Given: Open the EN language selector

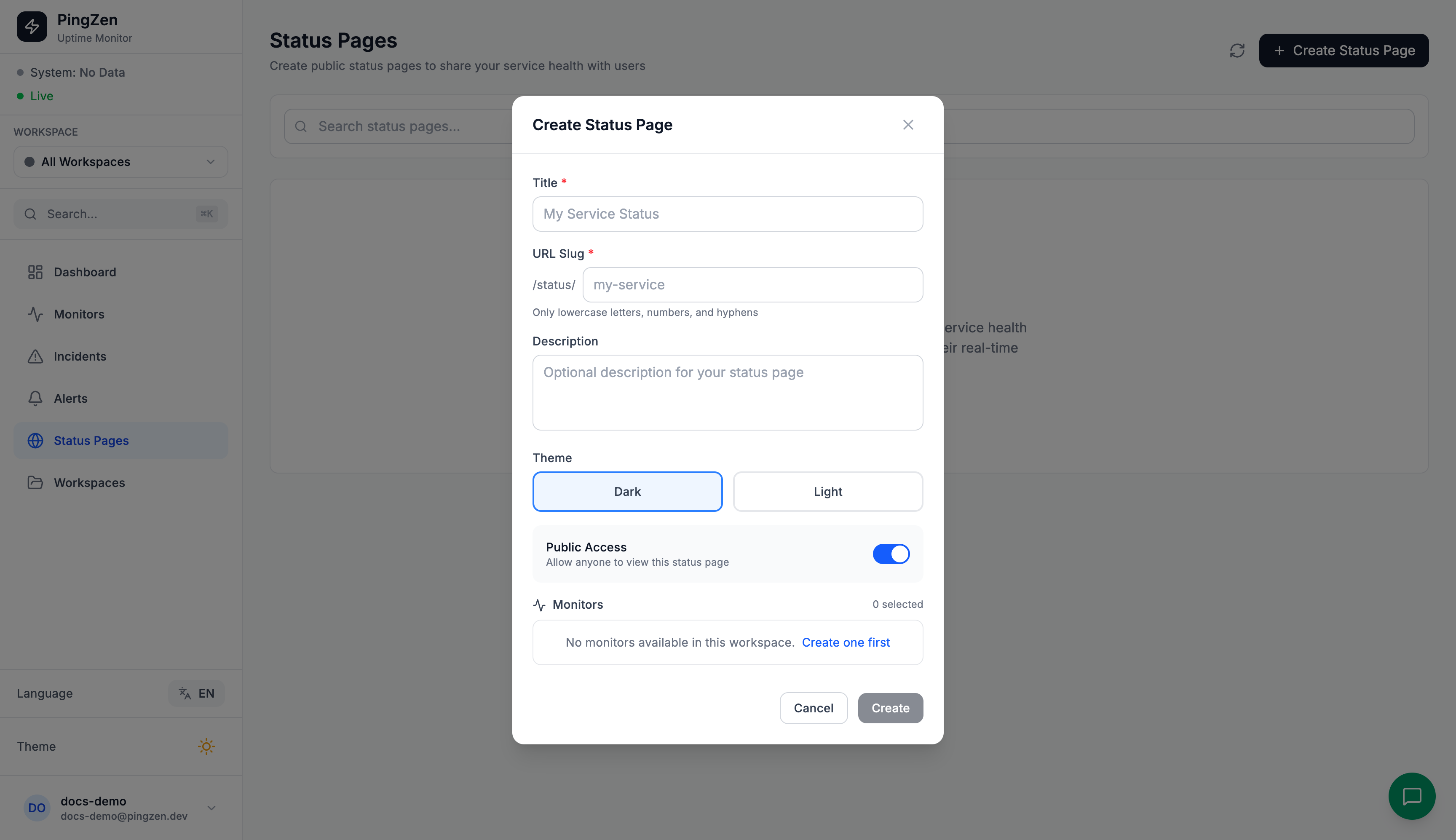Looking at the screenshot, I should pos(196,693).
